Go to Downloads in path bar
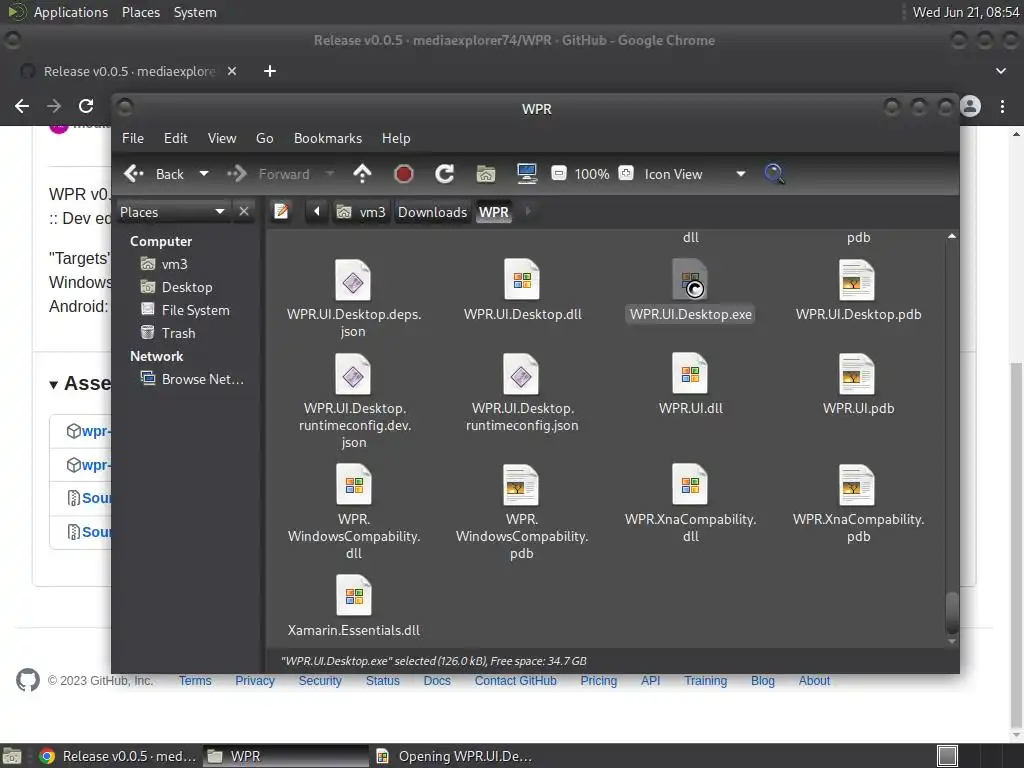1024x768 pixels. (432, 212)
